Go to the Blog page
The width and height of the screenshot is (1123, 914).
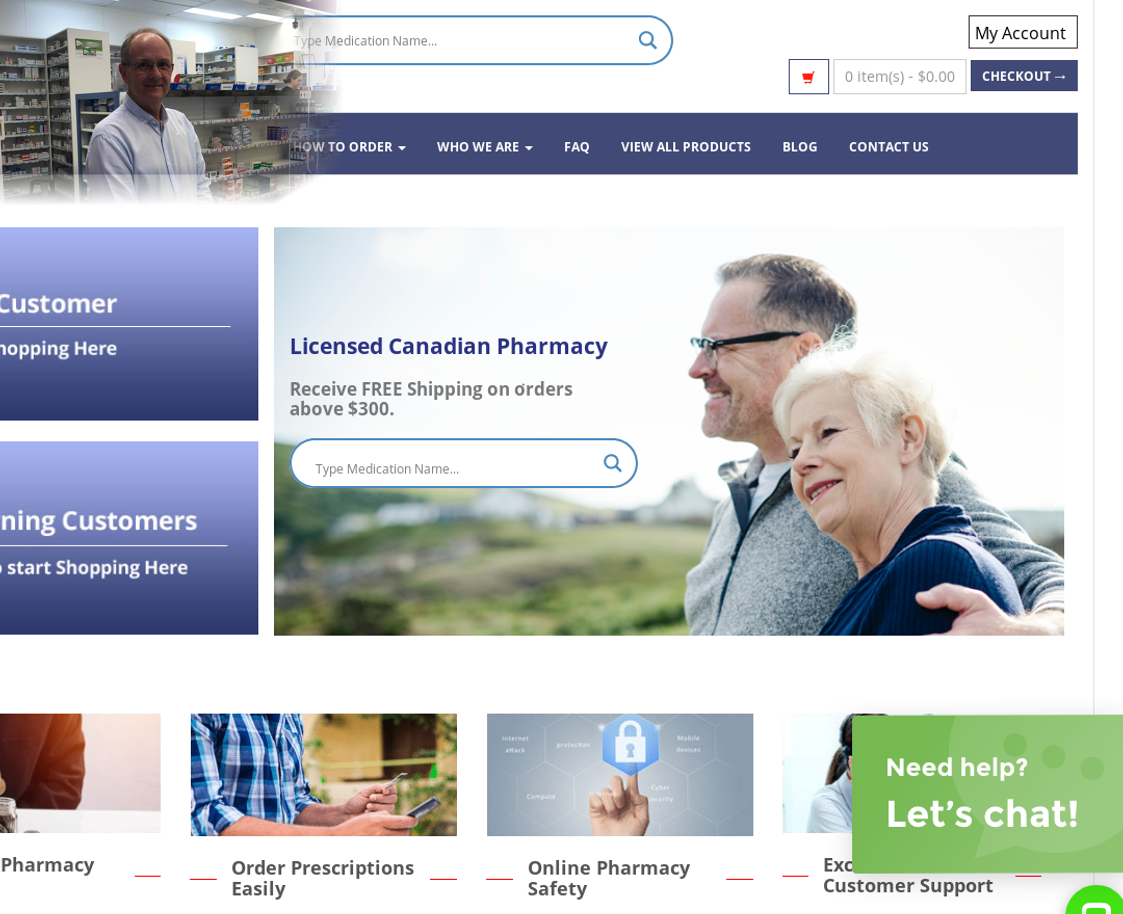[x=799, y=147]
